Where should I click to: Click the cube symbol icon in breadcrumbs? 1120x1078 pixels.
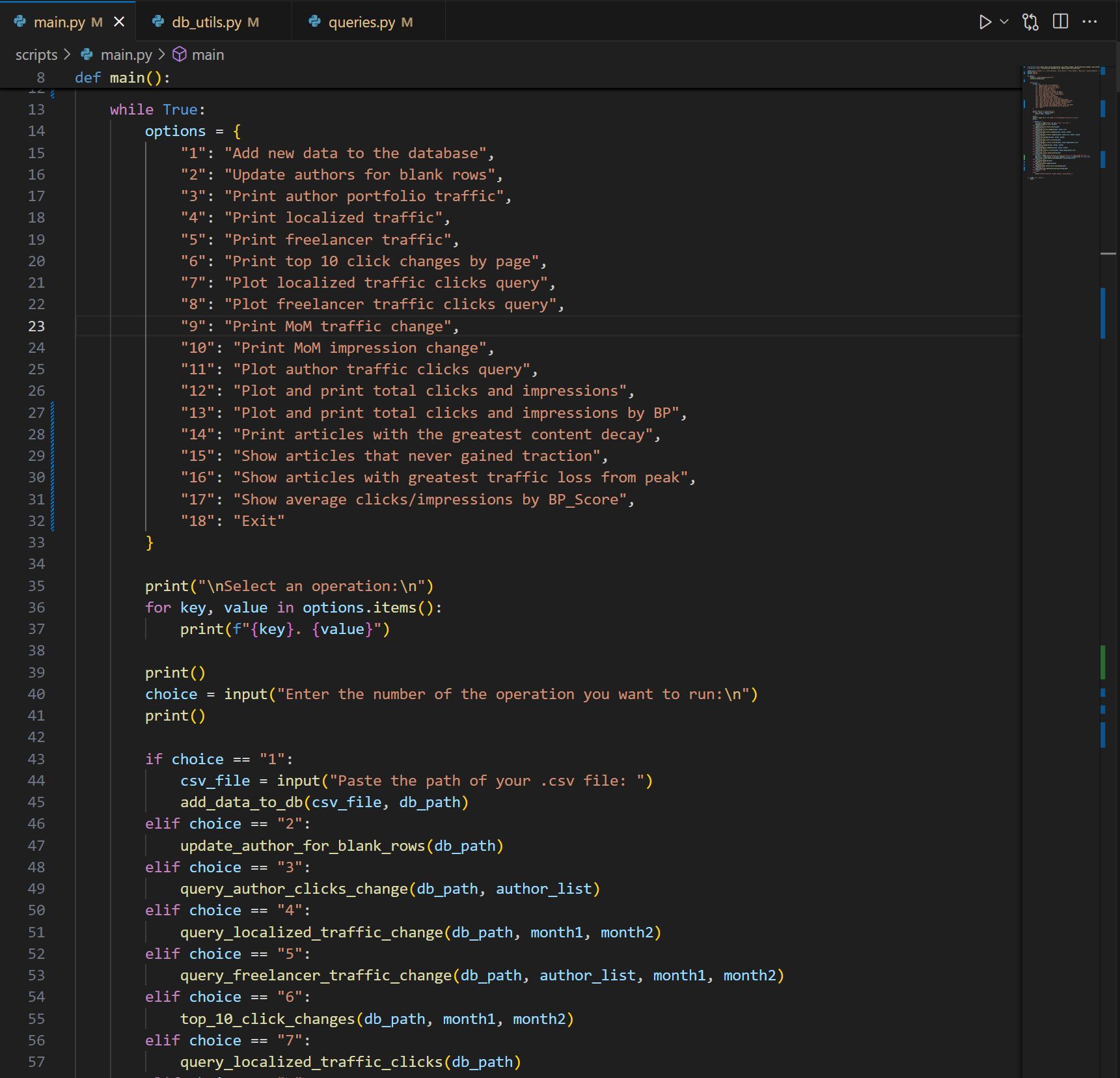point(180,55)
